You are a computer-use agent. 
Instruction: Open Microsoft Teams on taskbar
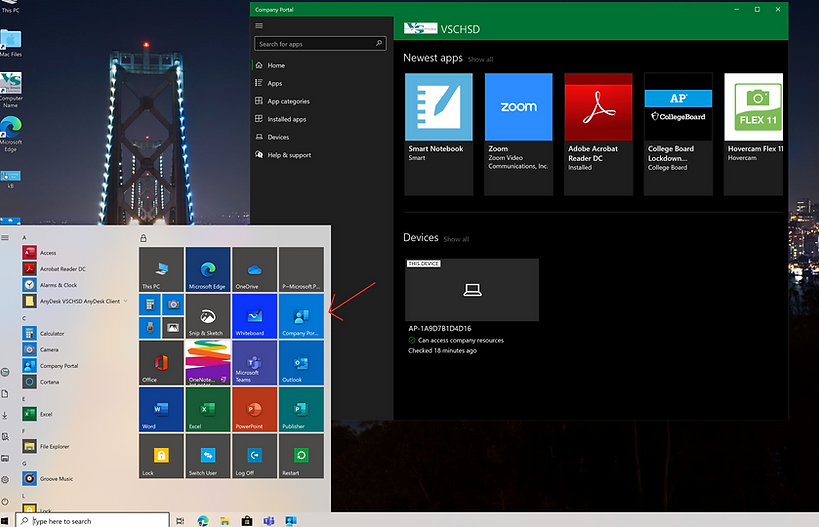coord(269,521)
